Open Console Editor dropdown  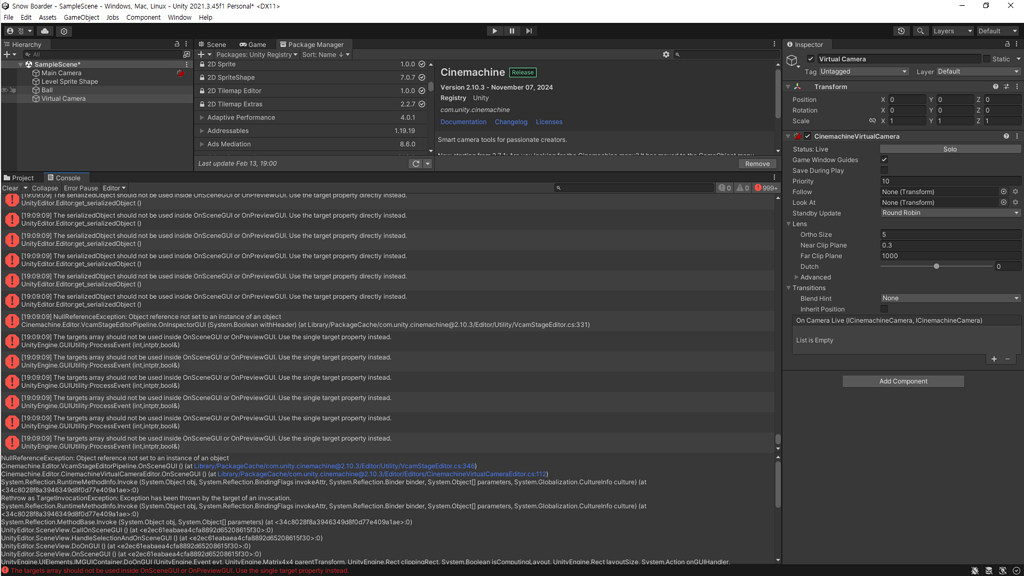(114, 188)
